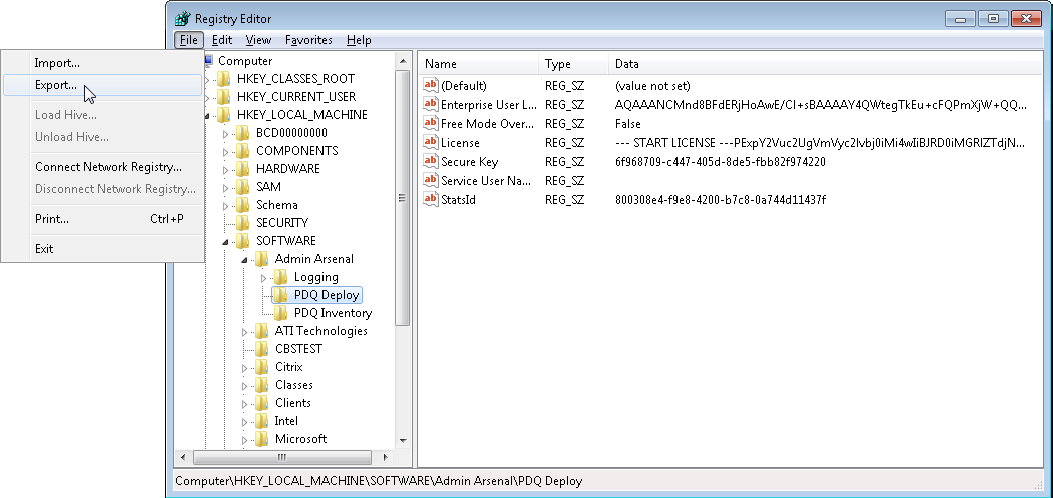This screenshot has height=498, width=1053.
Task: Click the Enterprise User value icon
Action: [x=431, y=105]
